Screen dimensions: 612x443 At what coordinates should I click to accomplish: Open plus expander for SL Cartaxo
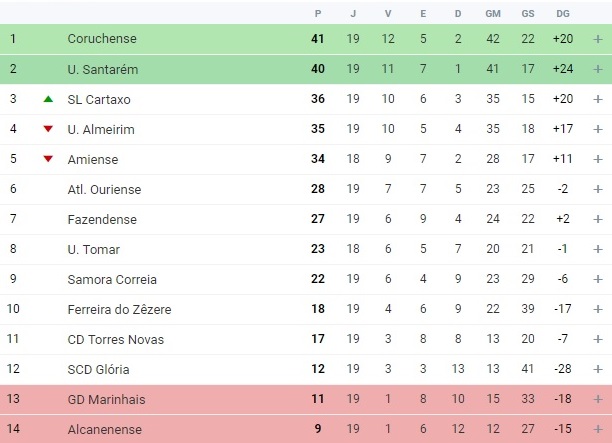pos(598,99)
